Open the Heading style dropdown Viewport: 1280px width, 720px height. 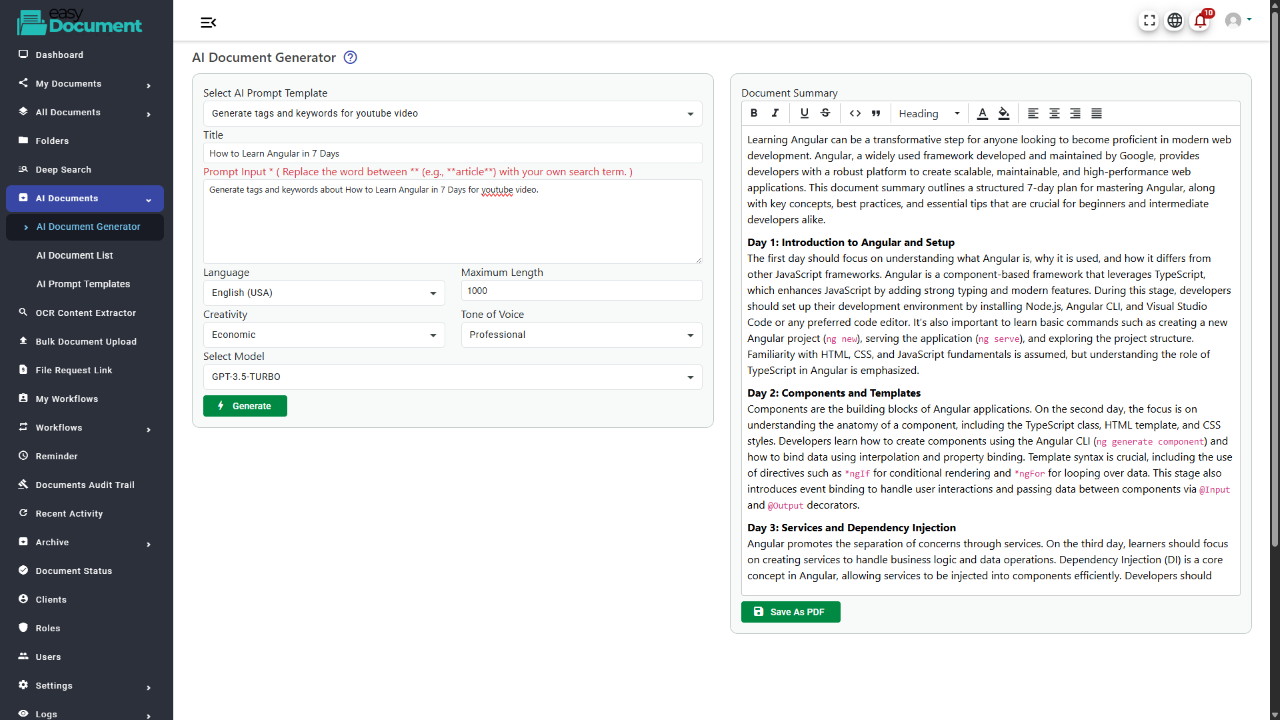tap(929, 113)
